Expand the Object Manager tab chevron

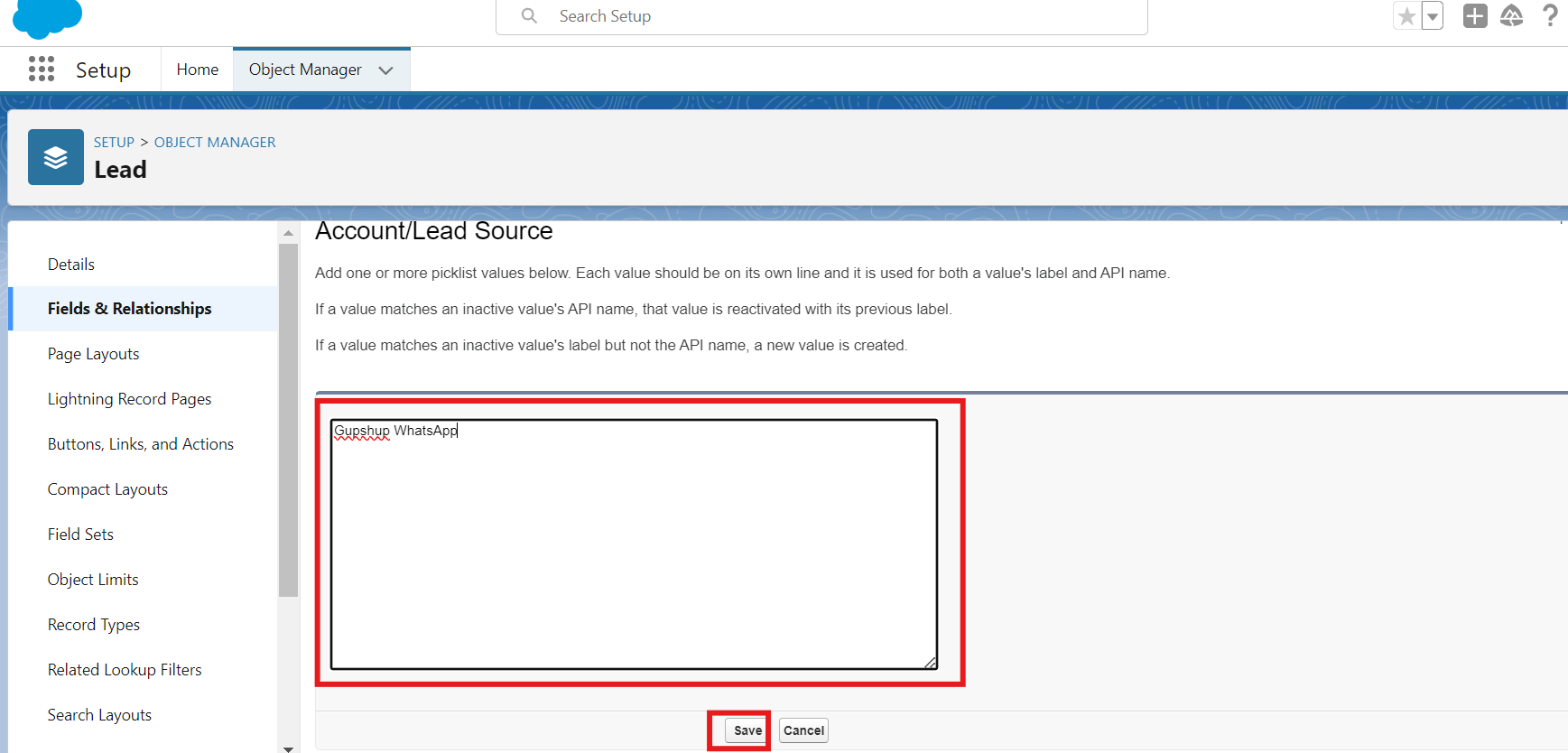tap(385, 70)
